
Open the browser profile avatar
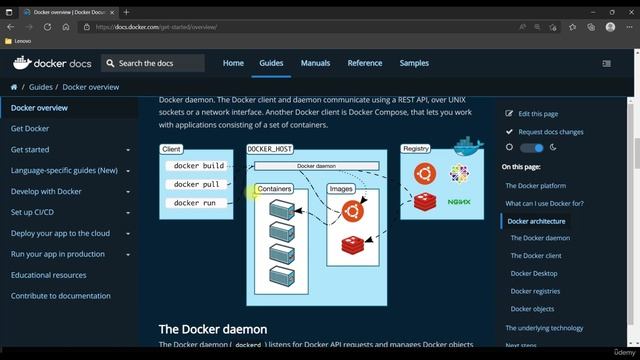610,27
